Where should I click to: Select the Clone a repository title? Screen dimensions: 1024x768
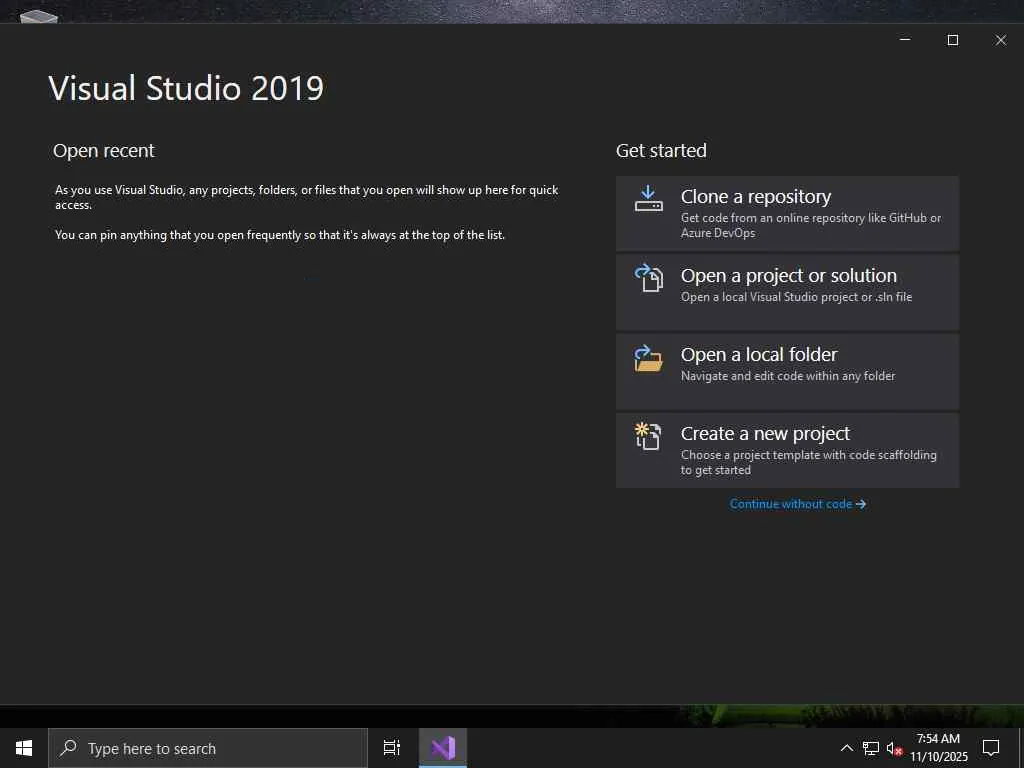pyautogui.click(x=756, y=197)
